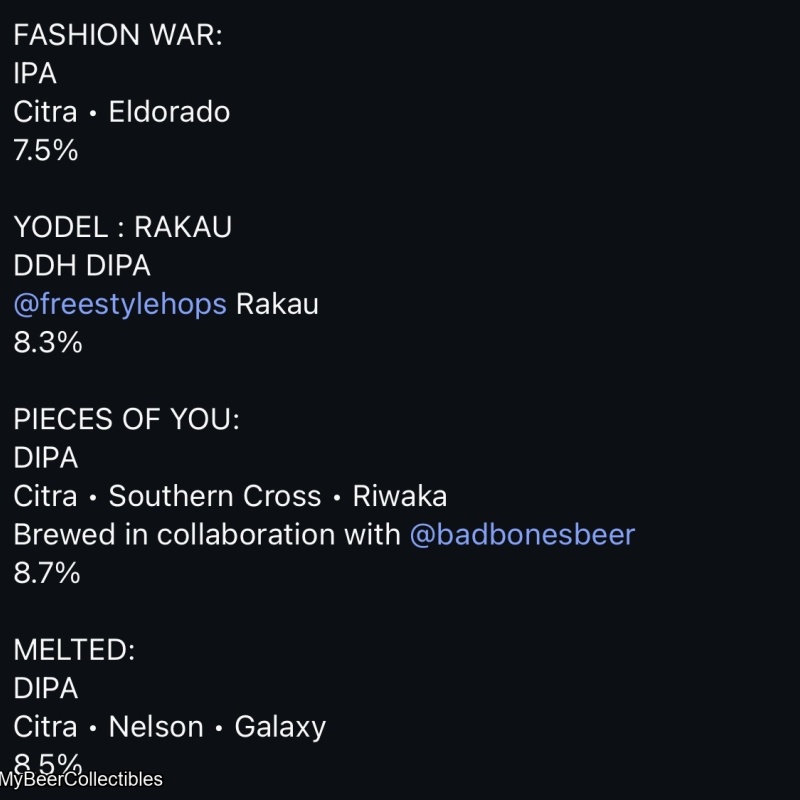Click Citra • Southern Cross • Riwaka line
The width and height of the screenshot is (800, 800).
tap(230, 496)
